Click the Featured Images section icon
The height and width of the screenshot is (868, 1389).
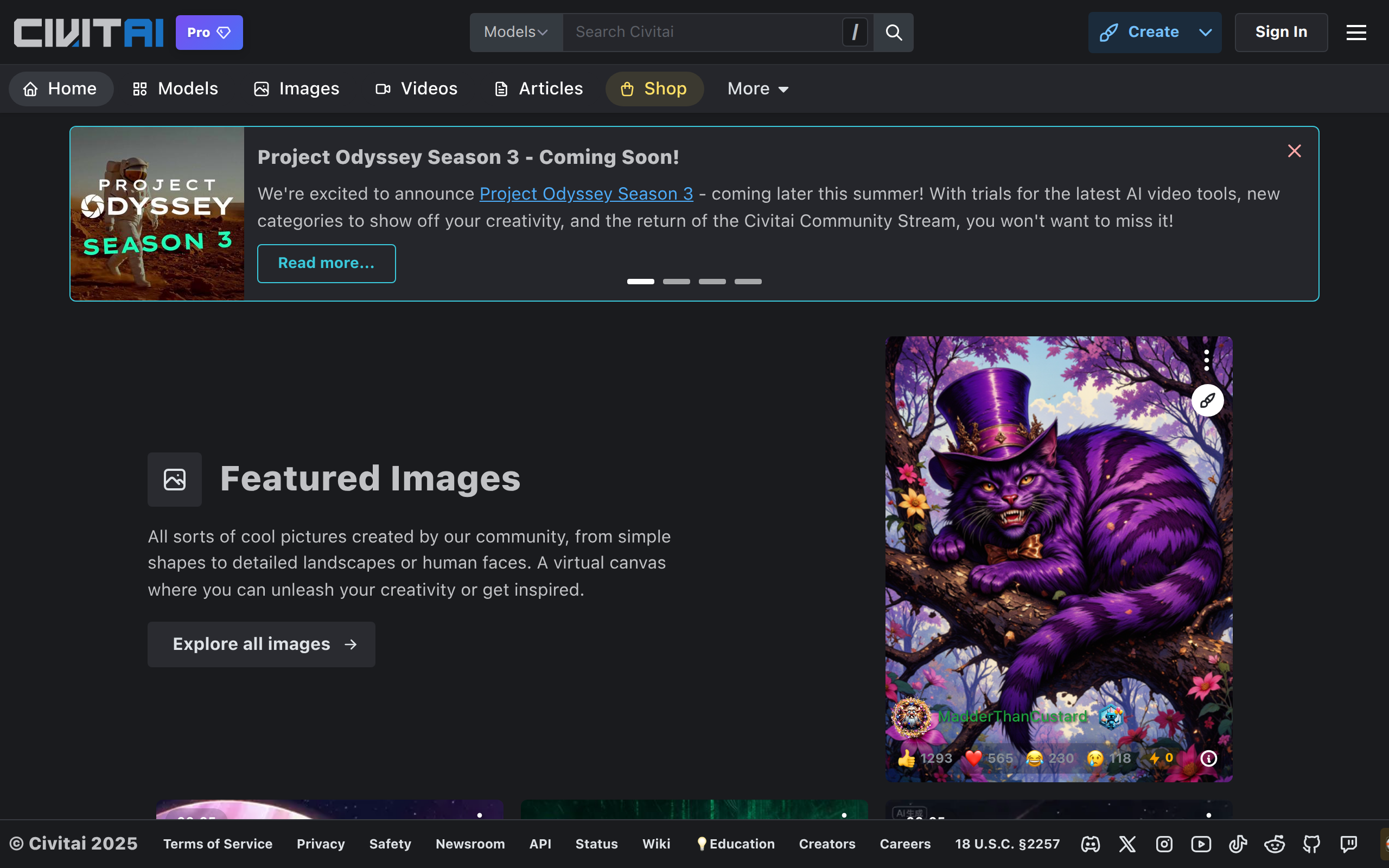(x=175, y=480)
